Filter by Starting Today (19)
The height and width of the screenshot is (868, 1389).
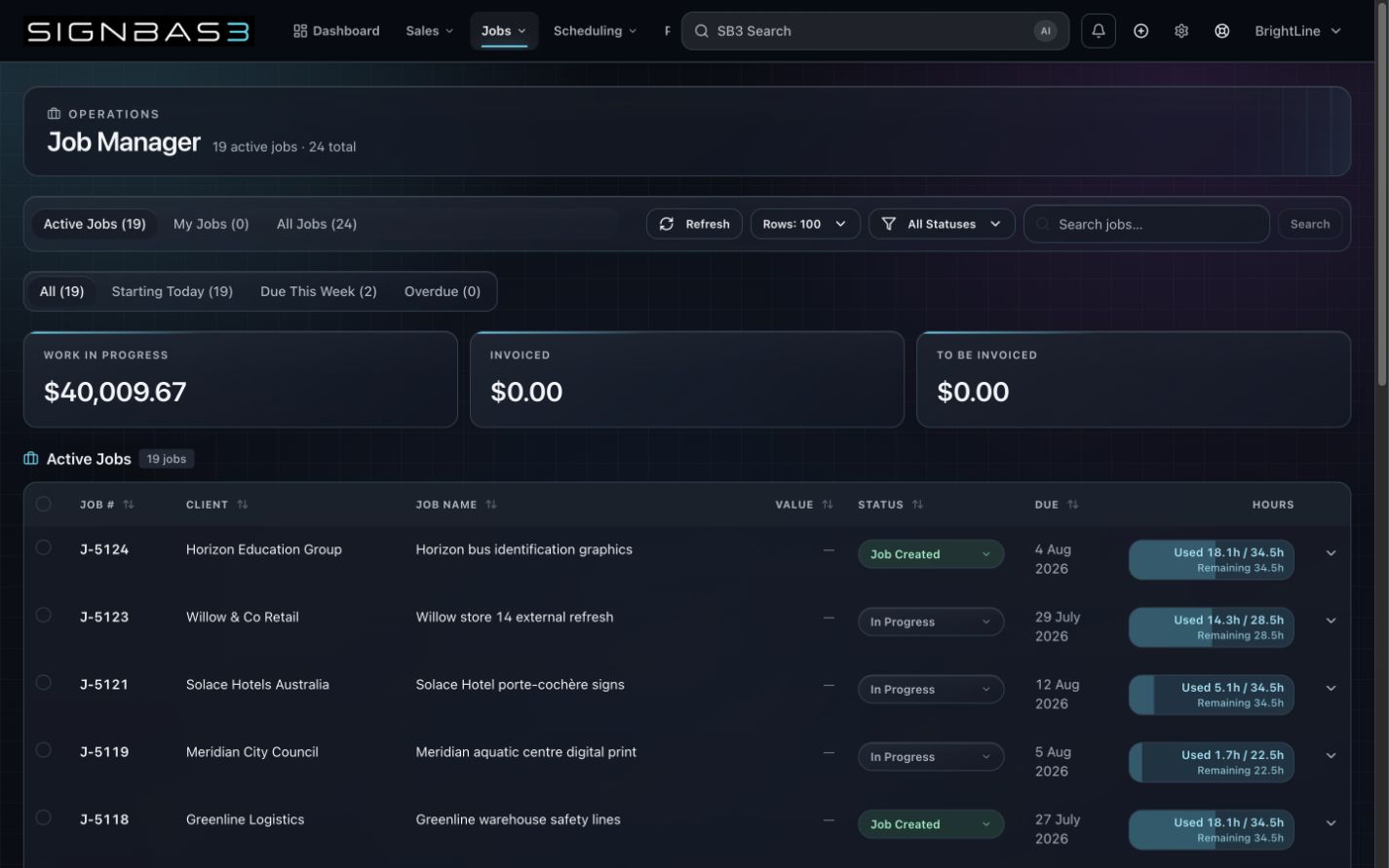point(173,291)
